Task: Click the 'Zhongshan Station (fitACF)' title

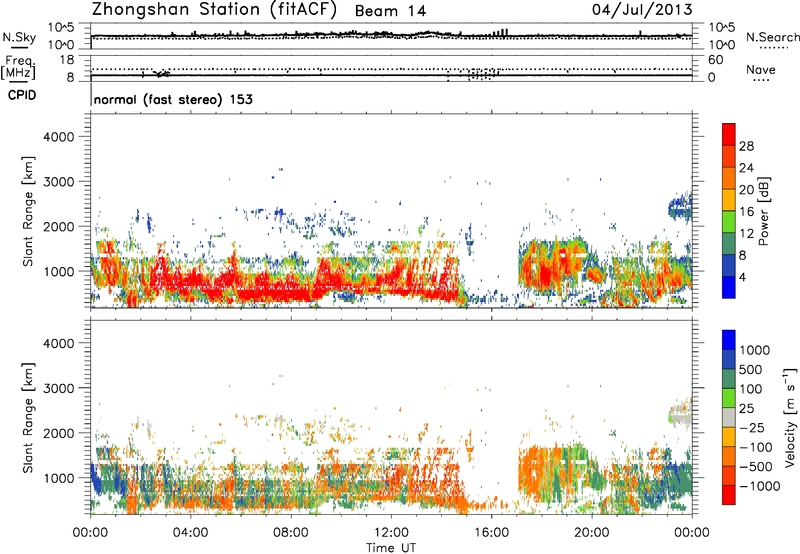Action: click(x=214, y=10)
